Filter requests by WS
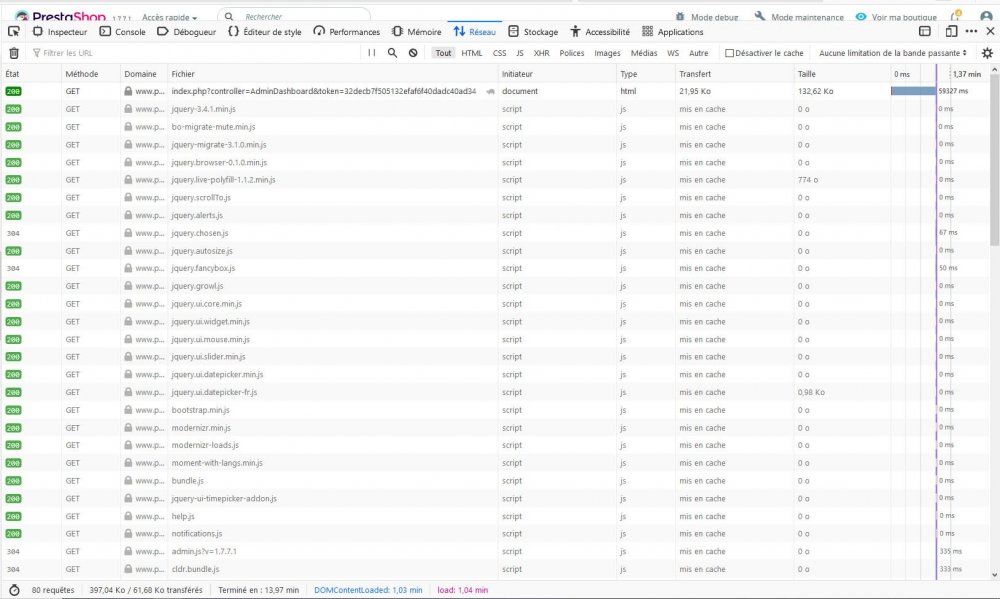1000x599 pixels. click(673, 53)
